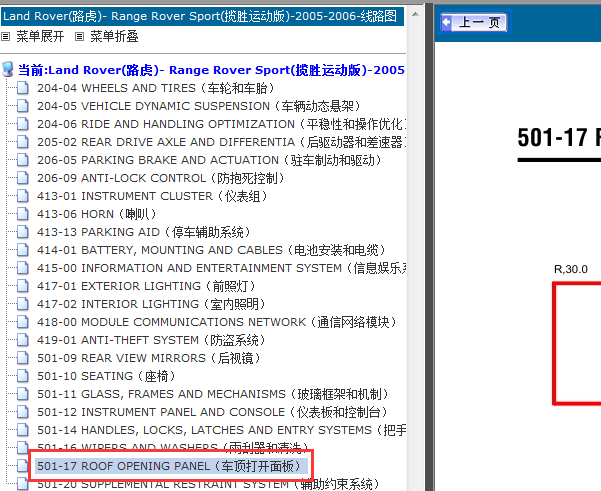601x491 pixels.
Task: Click page icon beside 501-12 INSTRUMENT PANEL
Action: (23, 412)
